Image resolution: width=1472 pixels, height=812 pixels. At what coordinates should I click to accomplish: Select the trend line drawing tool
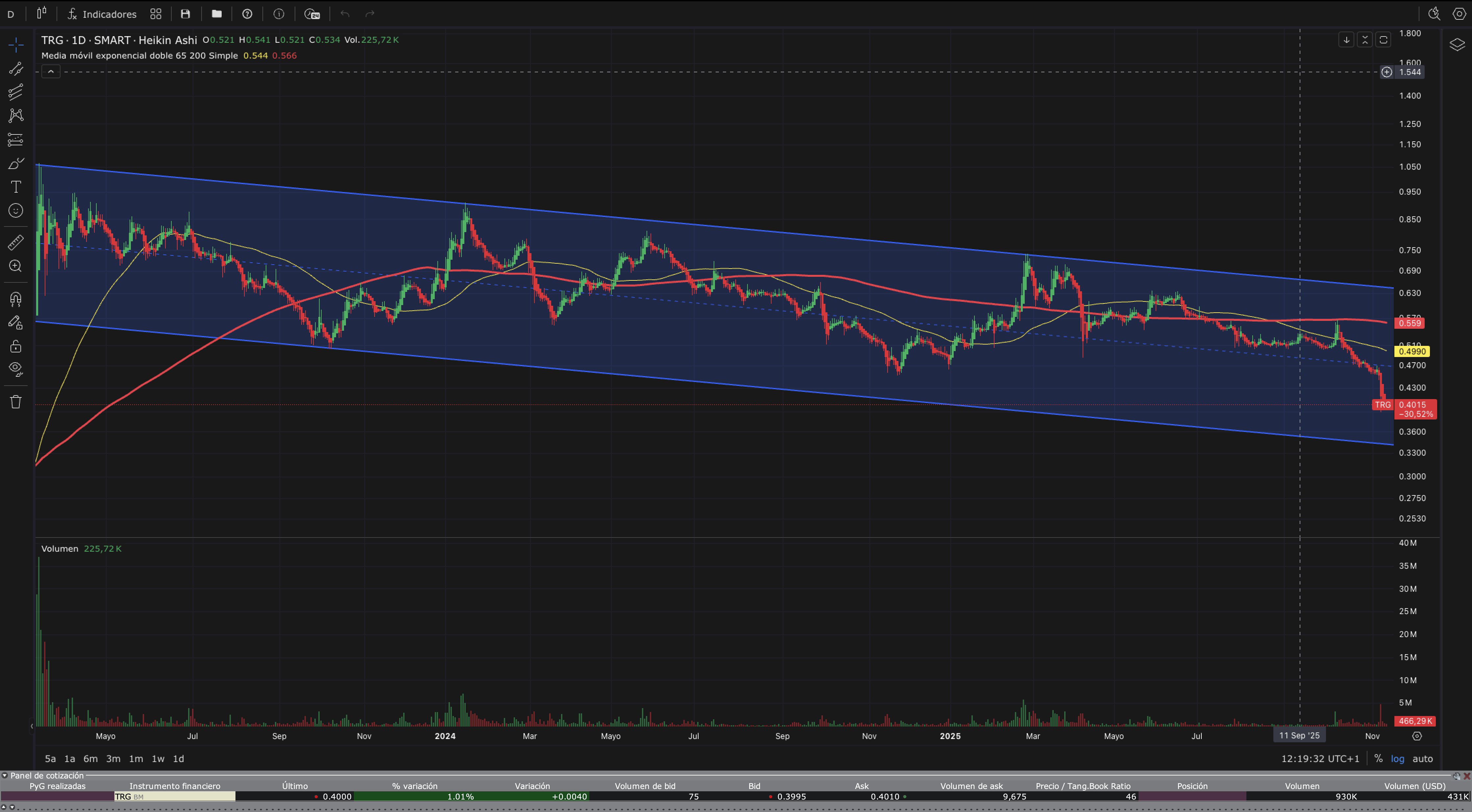(16, 69)
